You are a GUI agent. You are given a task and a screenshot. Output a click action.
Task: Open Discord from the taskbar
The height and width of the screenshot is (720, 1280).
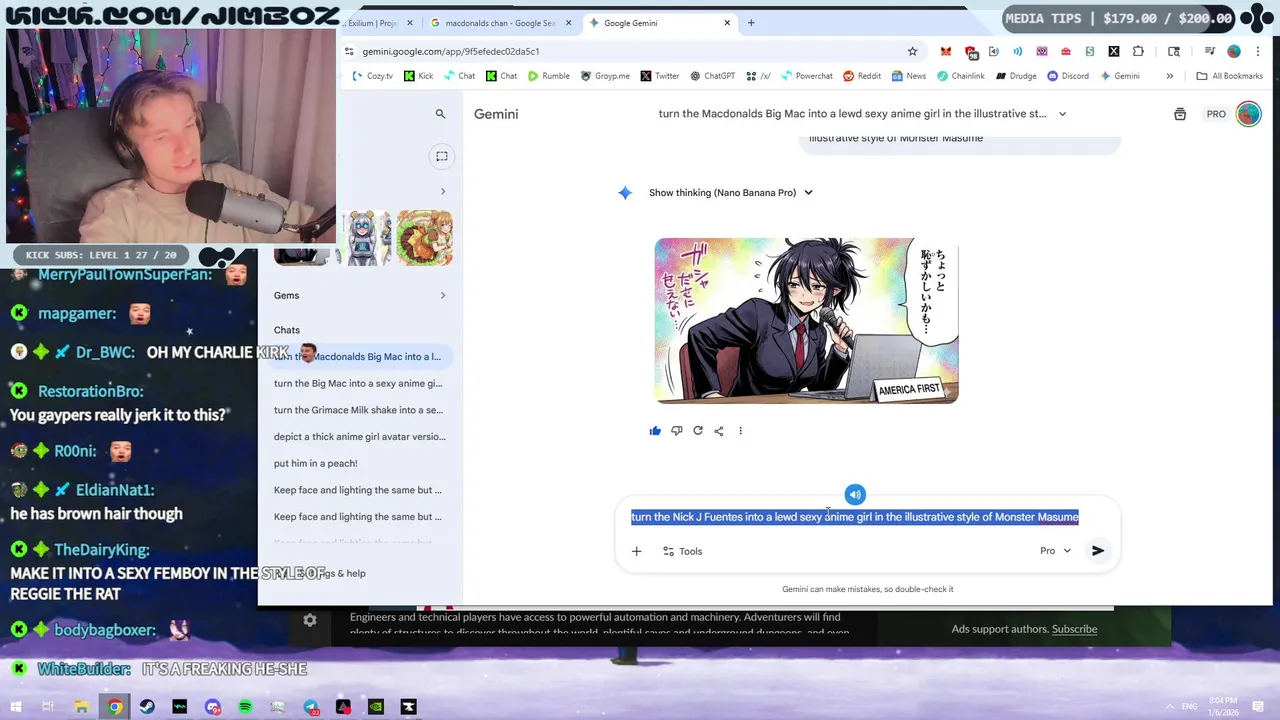[x=212, y=707]
